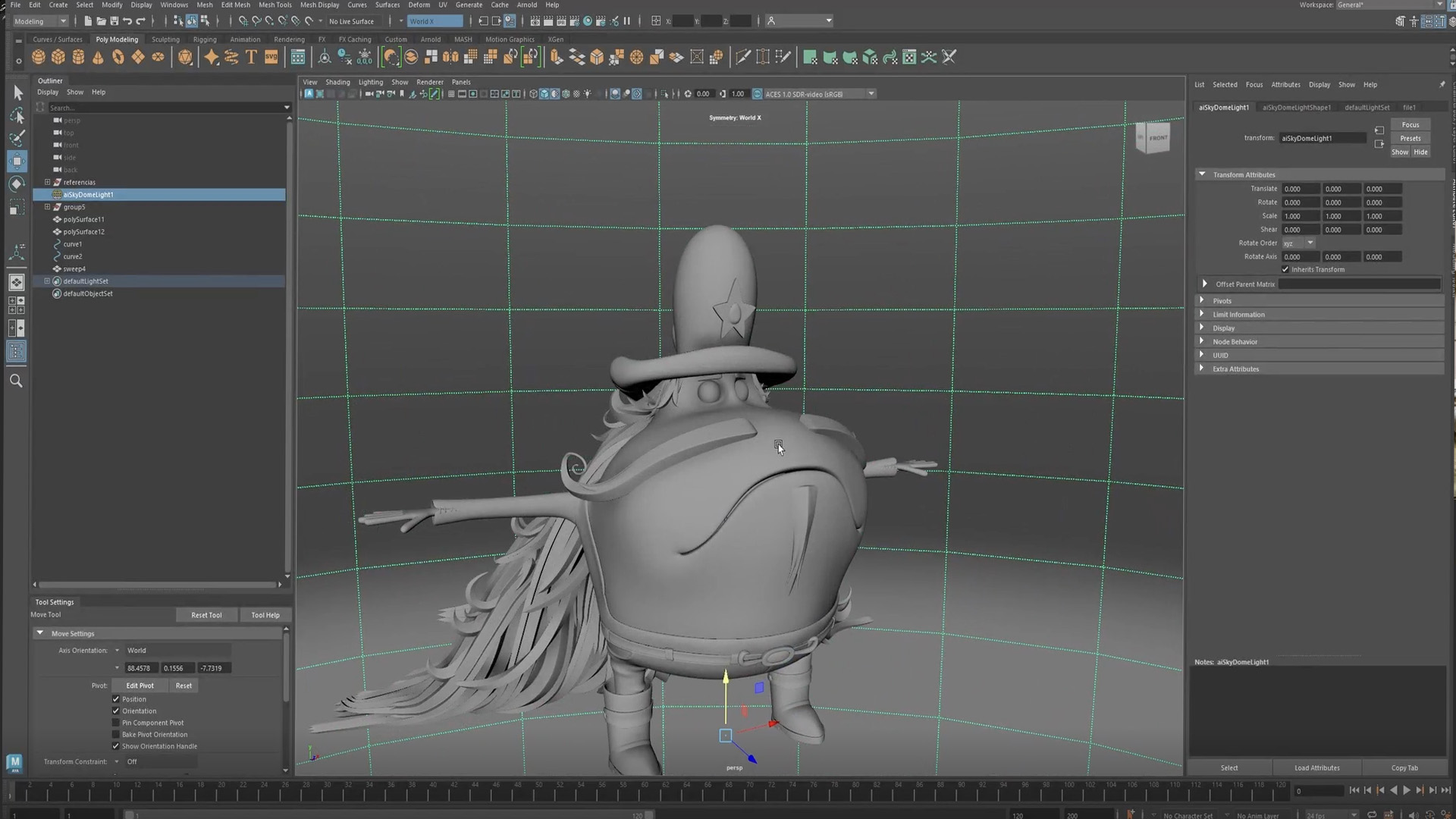The height and width of the screenshot is (819, 1456).
Task: Toggle Show Orientation Handle checkbox
Action: (x=116, y=746)
